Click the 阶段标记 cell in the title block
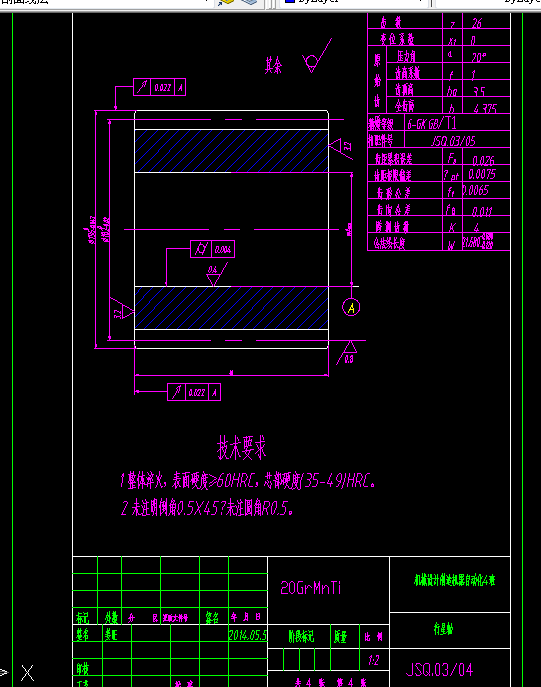Image resolution: width=541 pixels, height=687 pixels. (x=301, y=637)
